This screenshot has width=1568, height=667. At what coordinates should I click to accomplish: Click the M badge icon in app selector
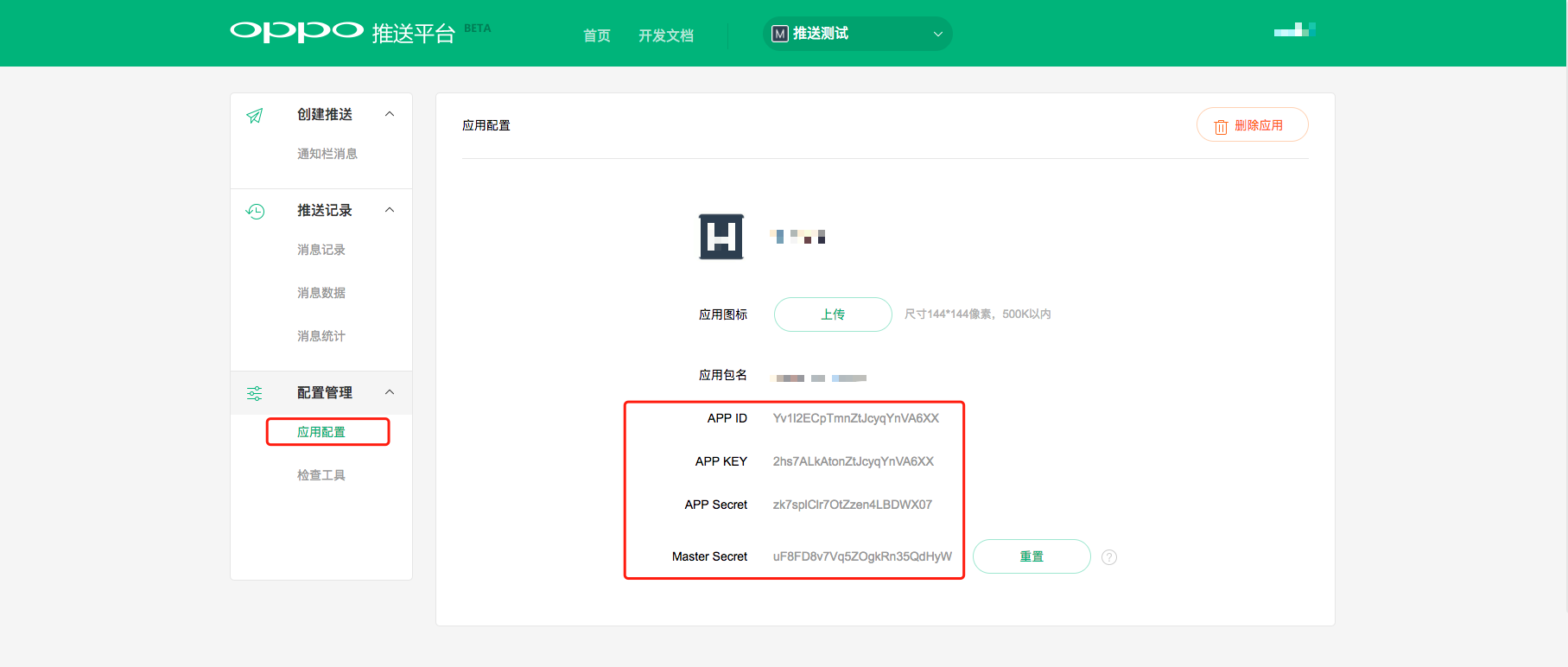tap(780, 34)
